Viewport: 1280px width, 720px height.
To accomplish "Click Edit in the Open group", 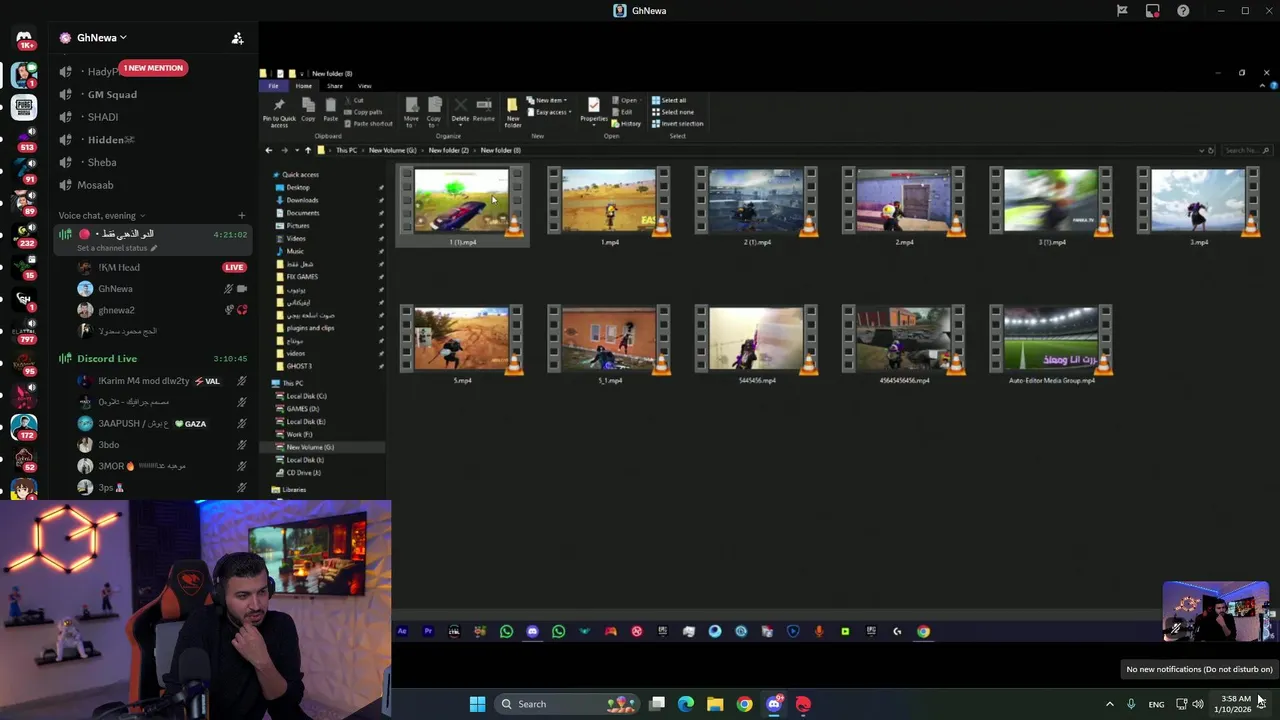I will [622, 112].
